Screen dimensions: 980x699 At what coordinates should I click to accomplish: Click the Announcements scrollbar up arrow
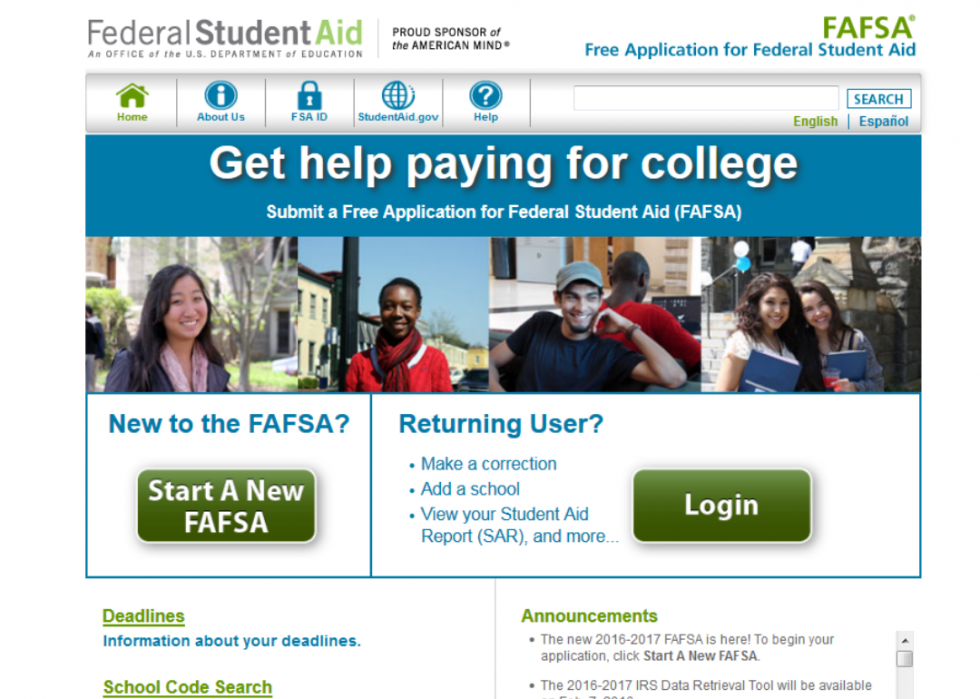pyautogui.click(x=904, y=640)
